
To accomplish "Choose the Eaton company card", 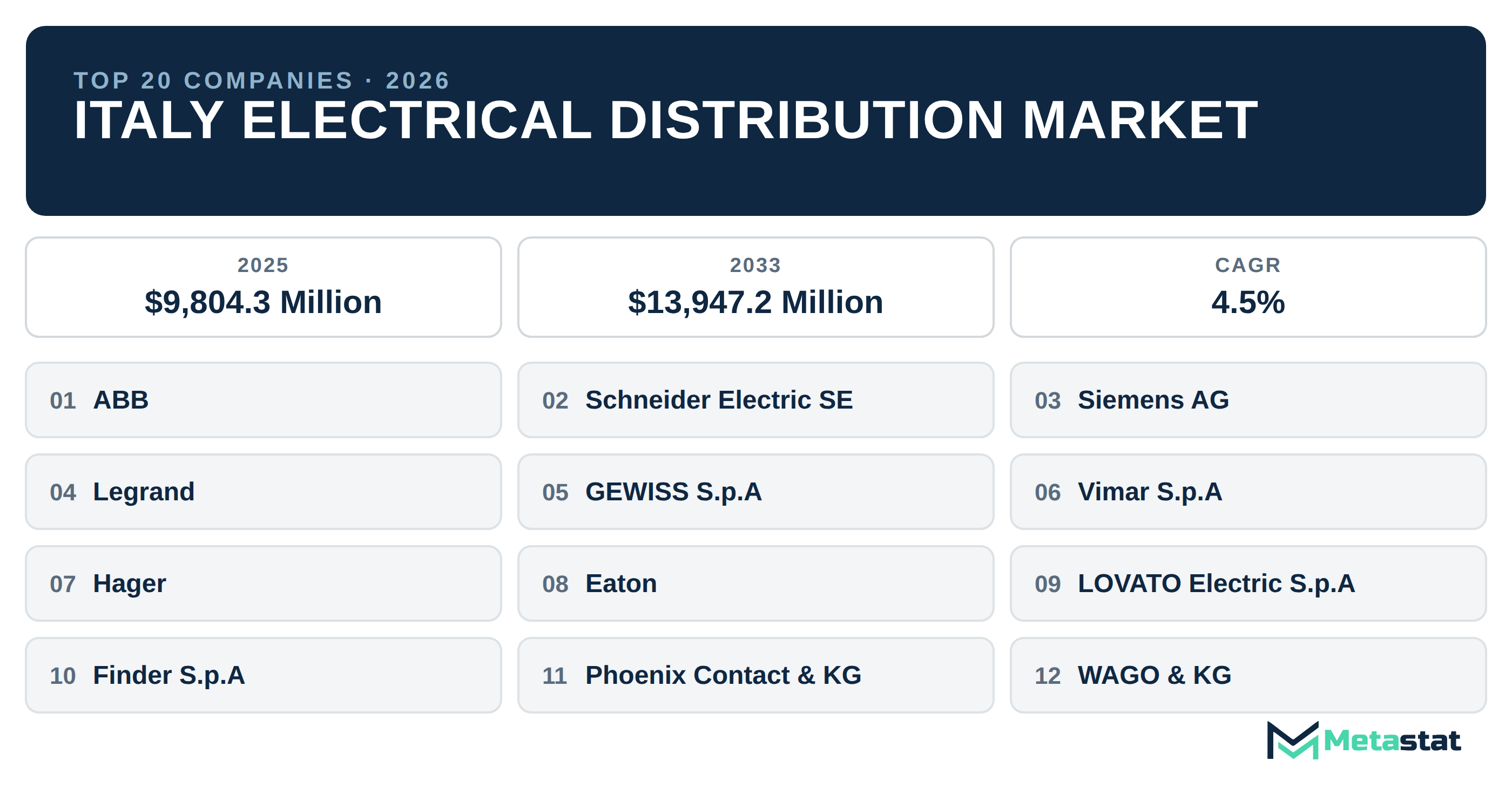I will click(x=755, y=583).
